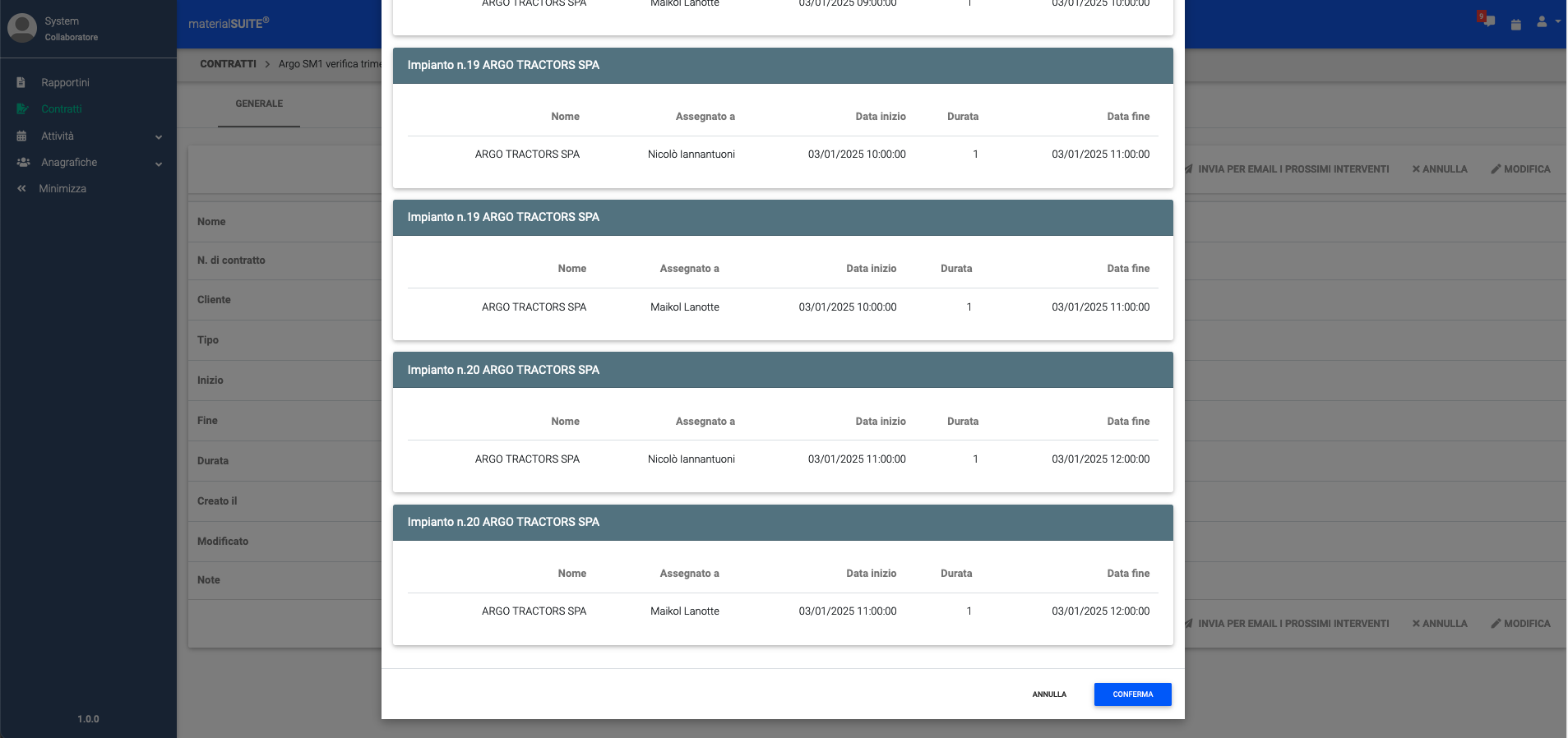Go to CONTRATTI in the breadcrumb
The width and height of the screenshot is (1568, 738).
[x=228, y=63]
